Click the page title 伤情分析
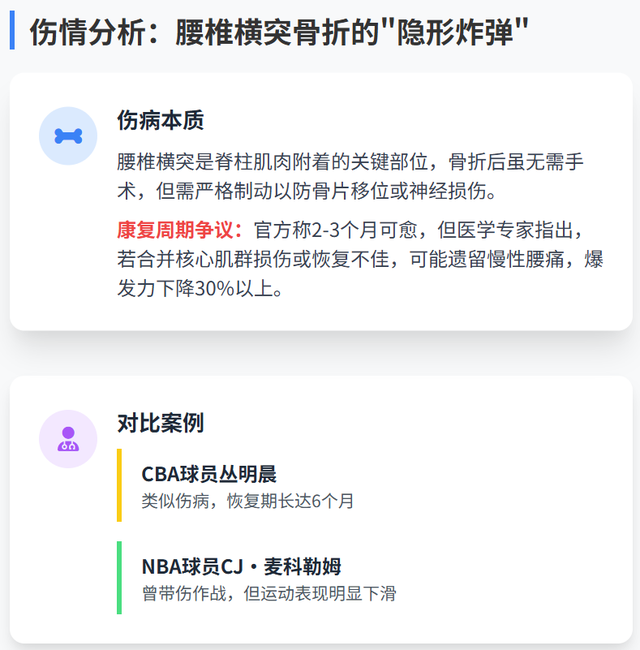Image resolution: width=640 pixels, height=650 pixels. (x=87, y=32)
